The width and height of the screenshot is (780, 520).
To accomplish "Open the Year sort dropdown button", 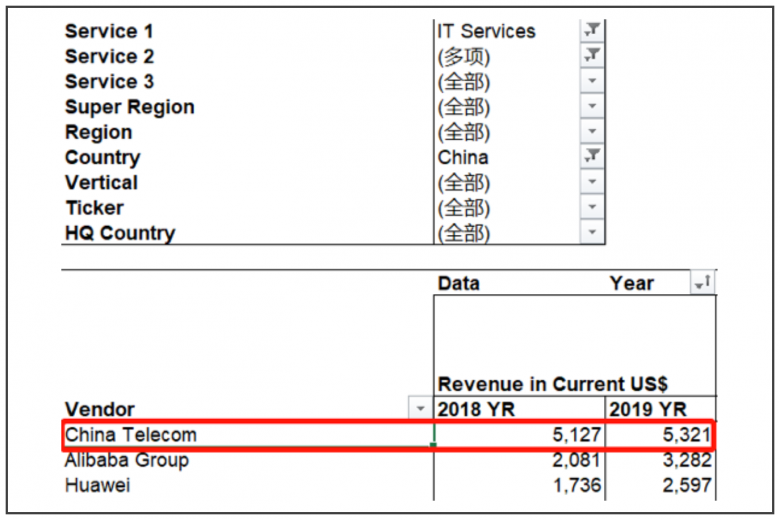I will (703, 283).
